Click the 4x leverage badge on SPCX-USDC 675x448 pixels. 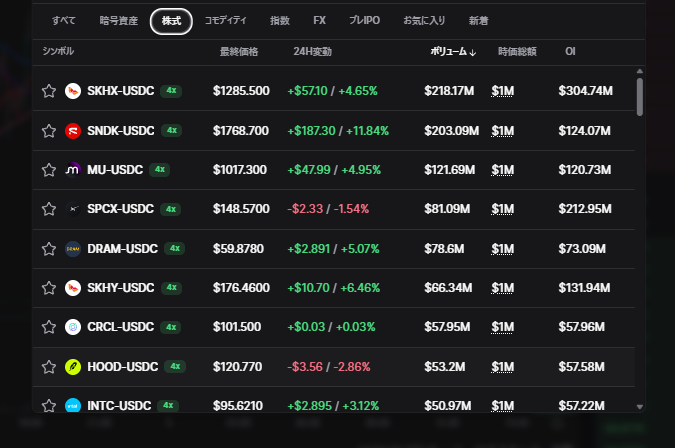[x=171, y=209]
